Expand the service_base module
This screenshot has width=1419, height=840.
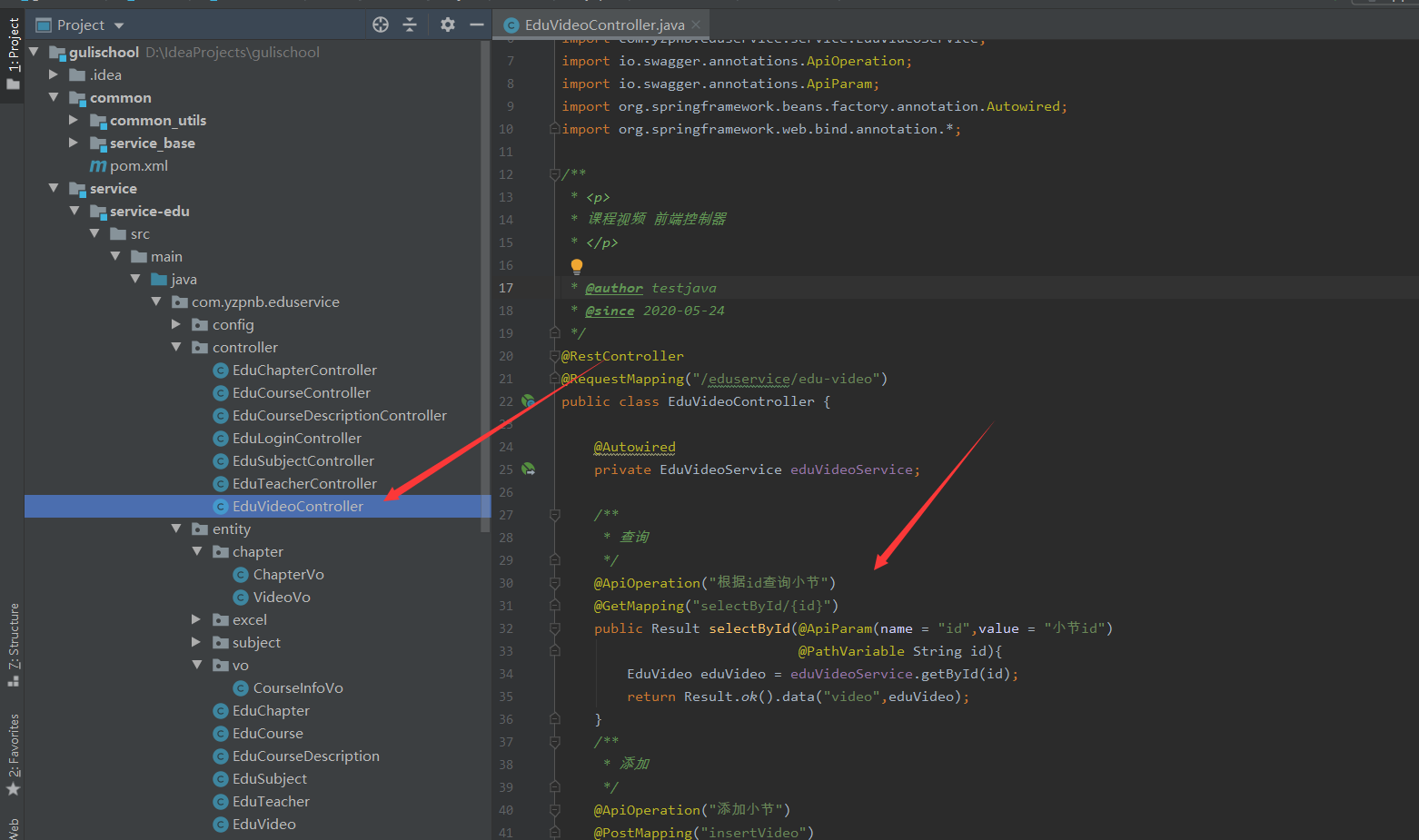74,143
